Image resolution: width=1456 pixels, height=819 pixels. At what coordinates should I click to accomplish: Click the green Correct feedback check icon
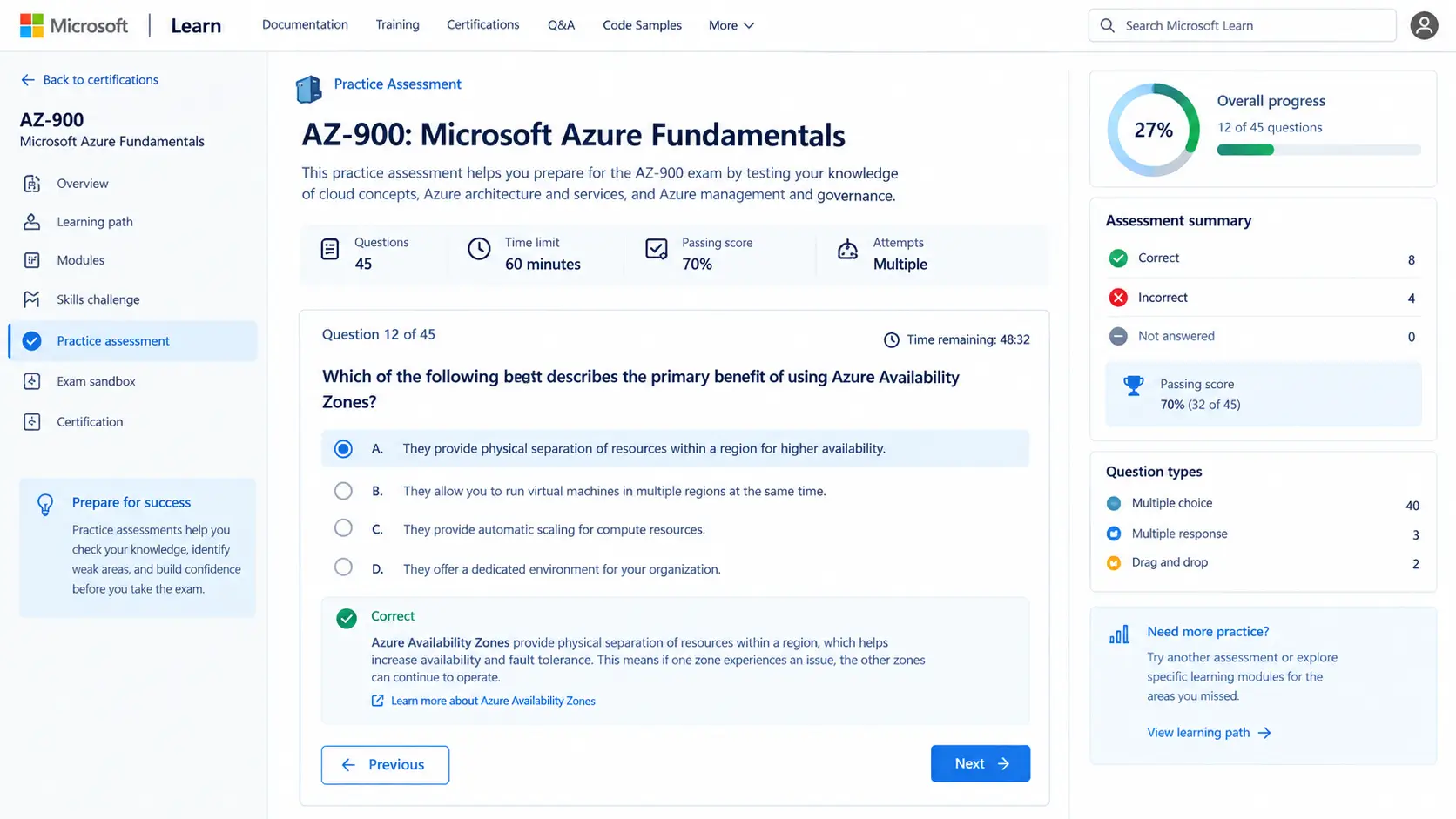[347, 618]
